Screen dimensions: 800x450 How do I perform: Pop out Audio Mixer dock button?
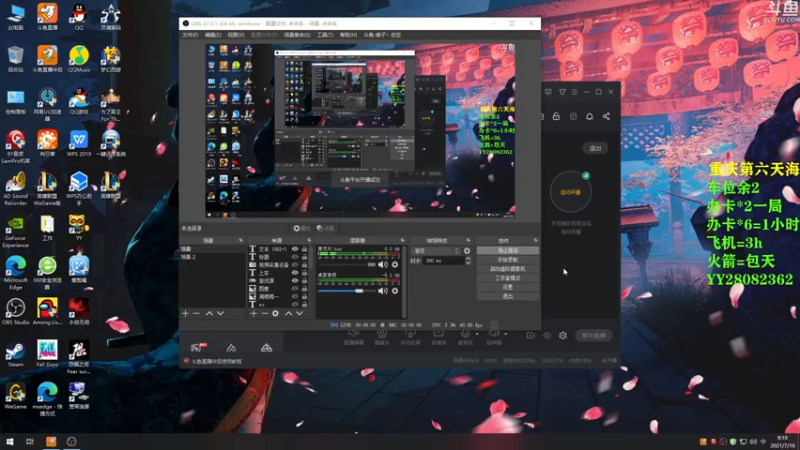(x=403, y=240)
